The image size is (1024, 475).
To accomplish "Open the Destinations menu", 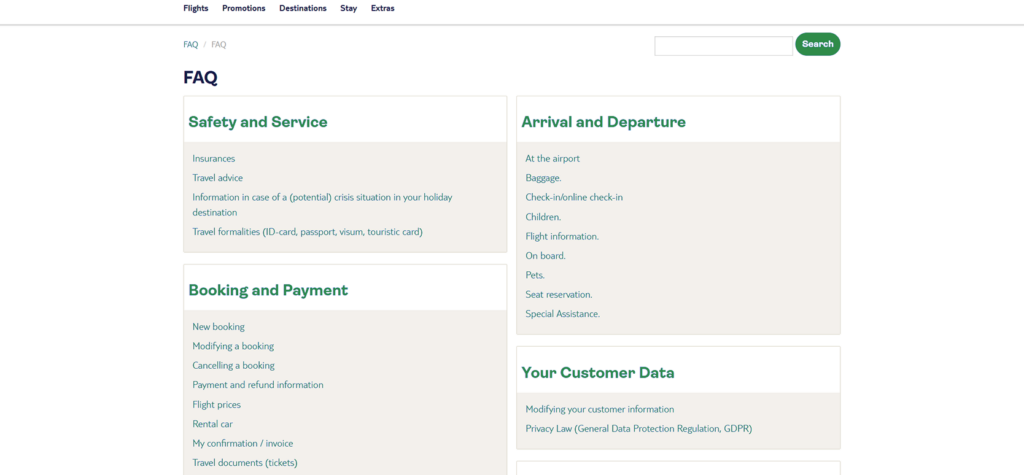I will (x=302, y=8).
